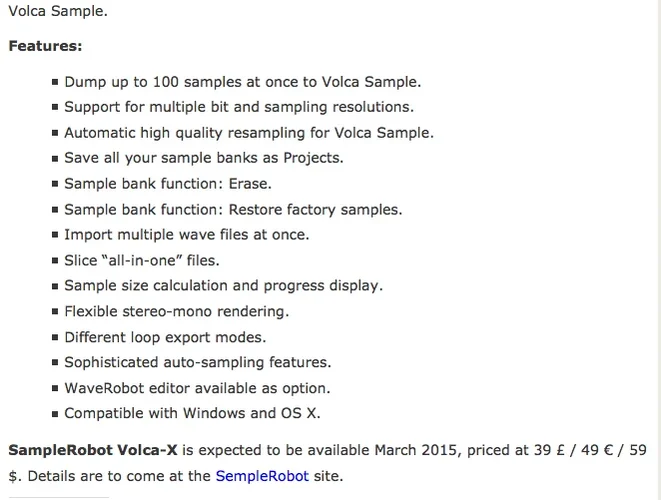661x500 pixels.
Task: Click 'Automatic high quality resampling' feature line
Action: click(x=248, y=133)
